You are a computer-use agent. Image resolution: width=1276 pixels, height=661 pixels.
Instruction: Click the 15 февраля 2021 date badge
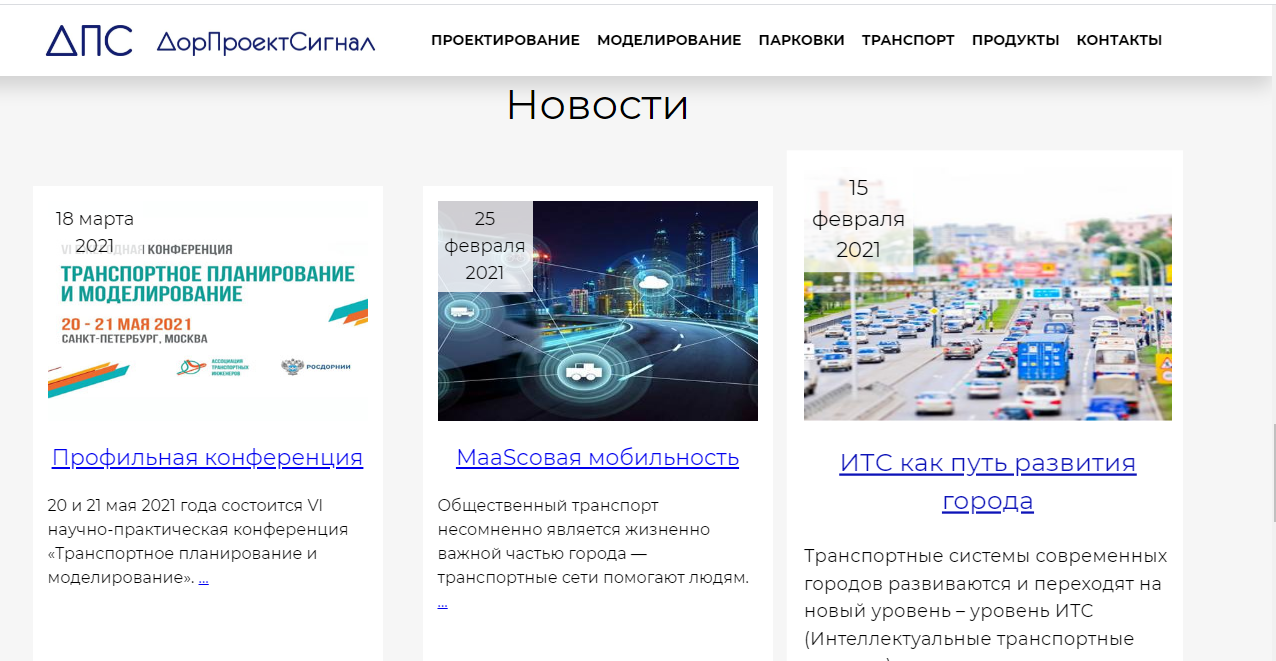tap(858, 219)
